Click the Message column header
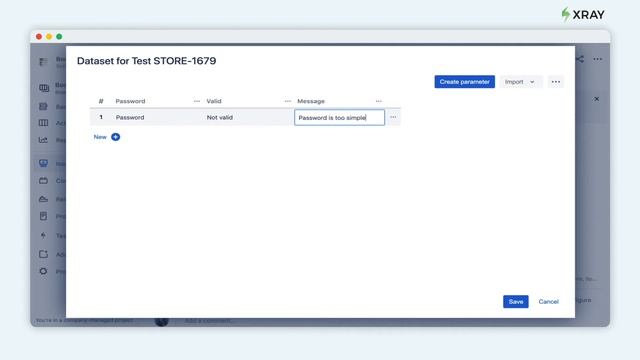 (311, 101)
